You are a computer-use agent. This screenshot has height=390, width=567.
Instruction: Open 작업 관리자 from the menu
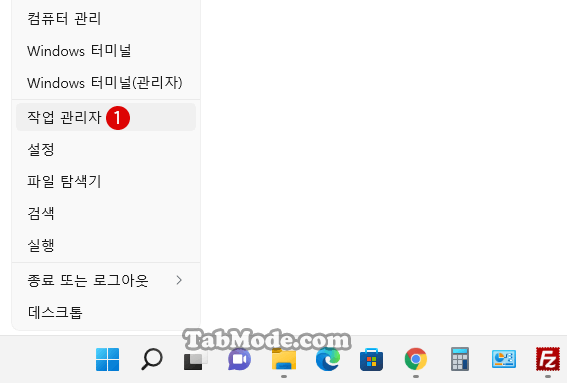(x=106, y=117)
